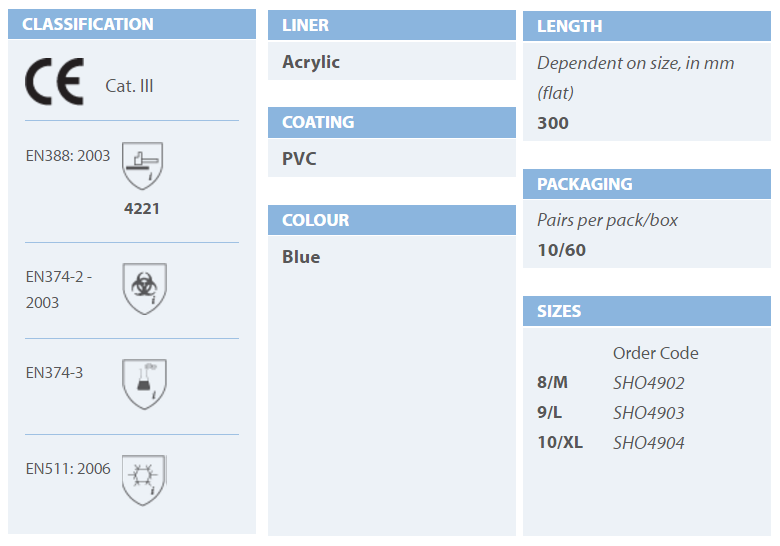Select the COATING header
This screenshot has width=780, height=546.
pos(391,122)
